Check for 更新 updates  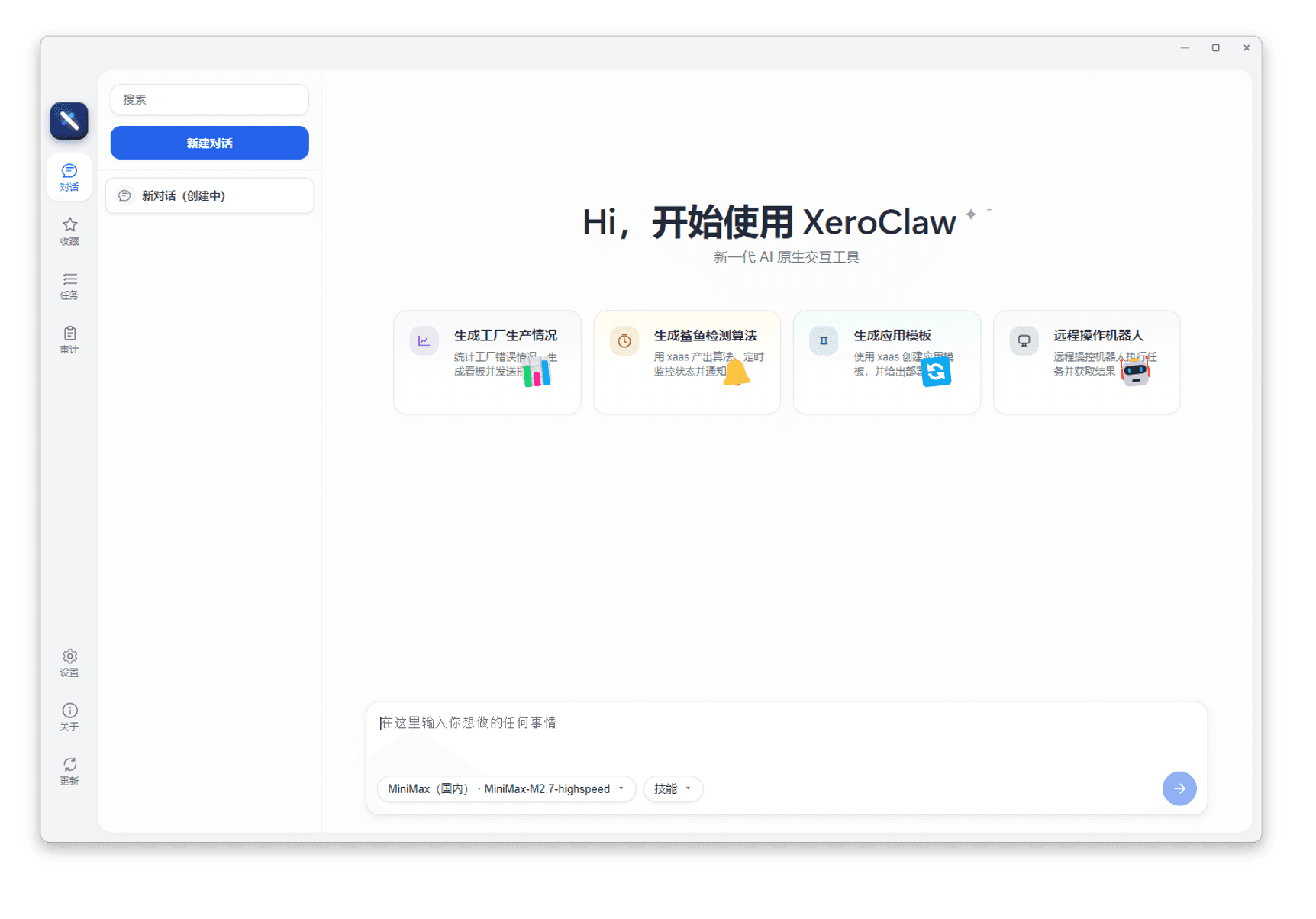pos(69,771)
